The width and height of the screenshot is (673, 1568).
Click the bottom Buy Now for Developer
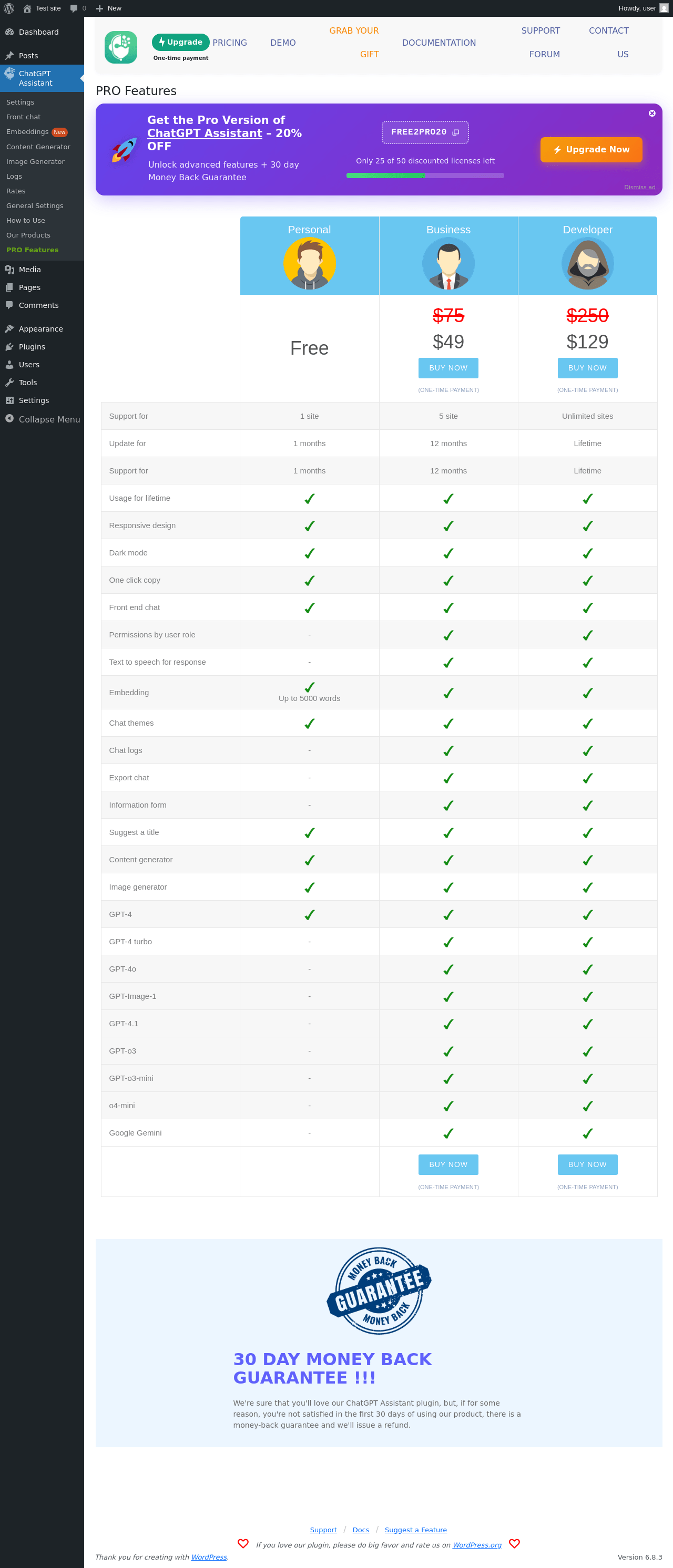point(587,1164)
